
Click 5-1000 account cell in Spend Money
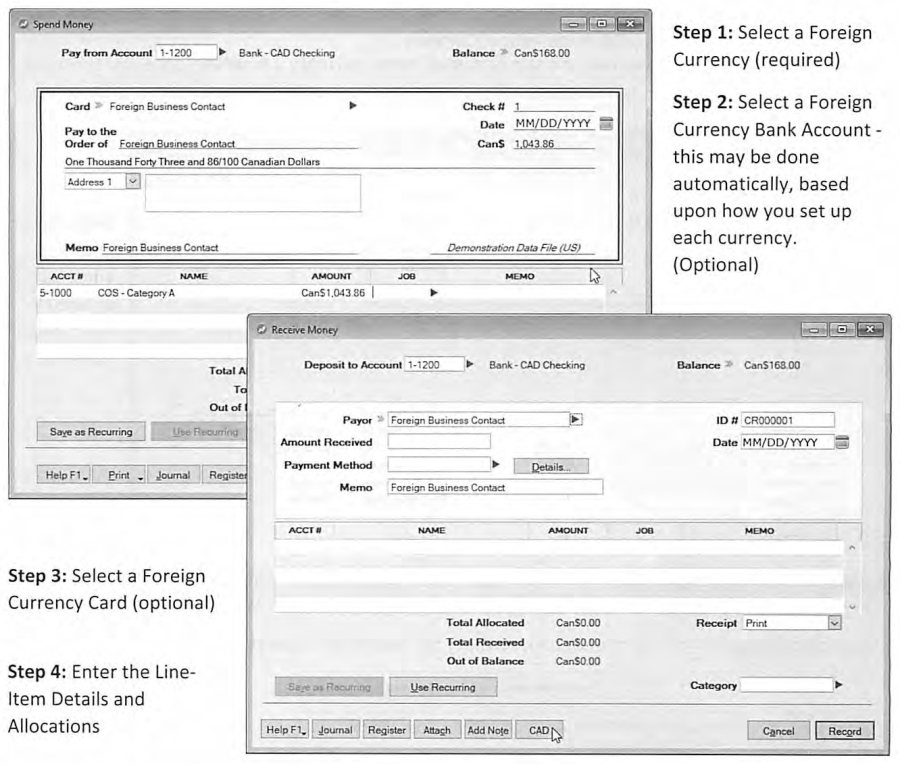pos(56,293)
